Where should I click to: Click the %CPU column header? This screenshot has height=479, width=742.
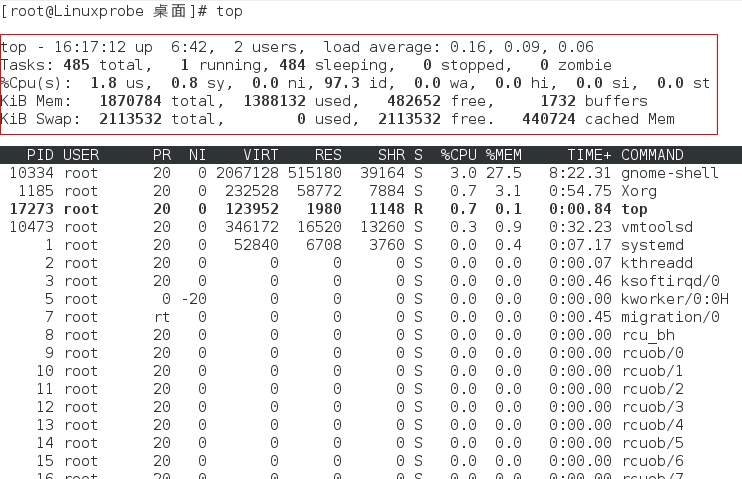459,155
